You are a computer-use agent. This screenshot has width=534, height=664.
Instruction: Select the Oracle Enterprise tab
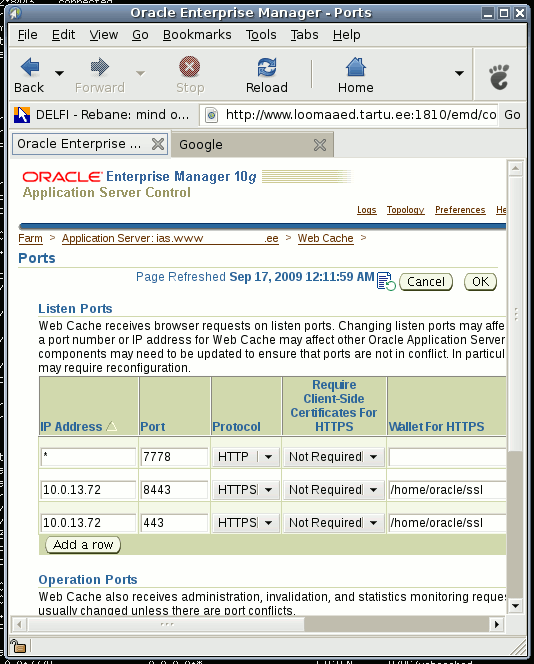coord(90,144)
